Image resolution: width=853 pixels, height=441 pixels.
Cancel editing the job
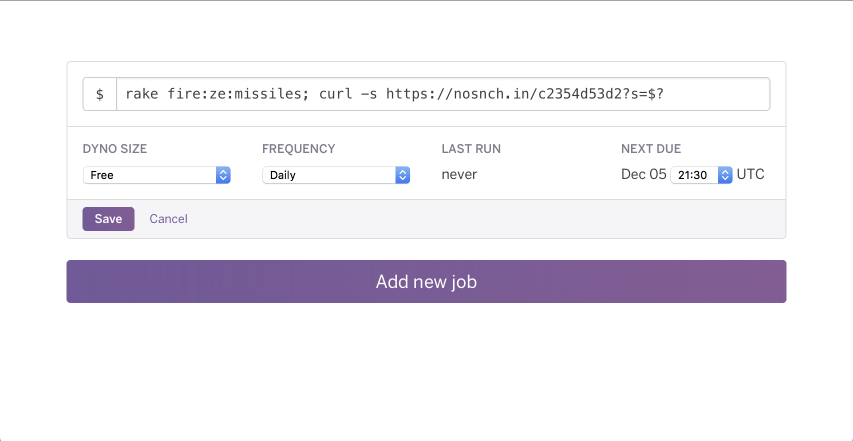pos(169,219)
